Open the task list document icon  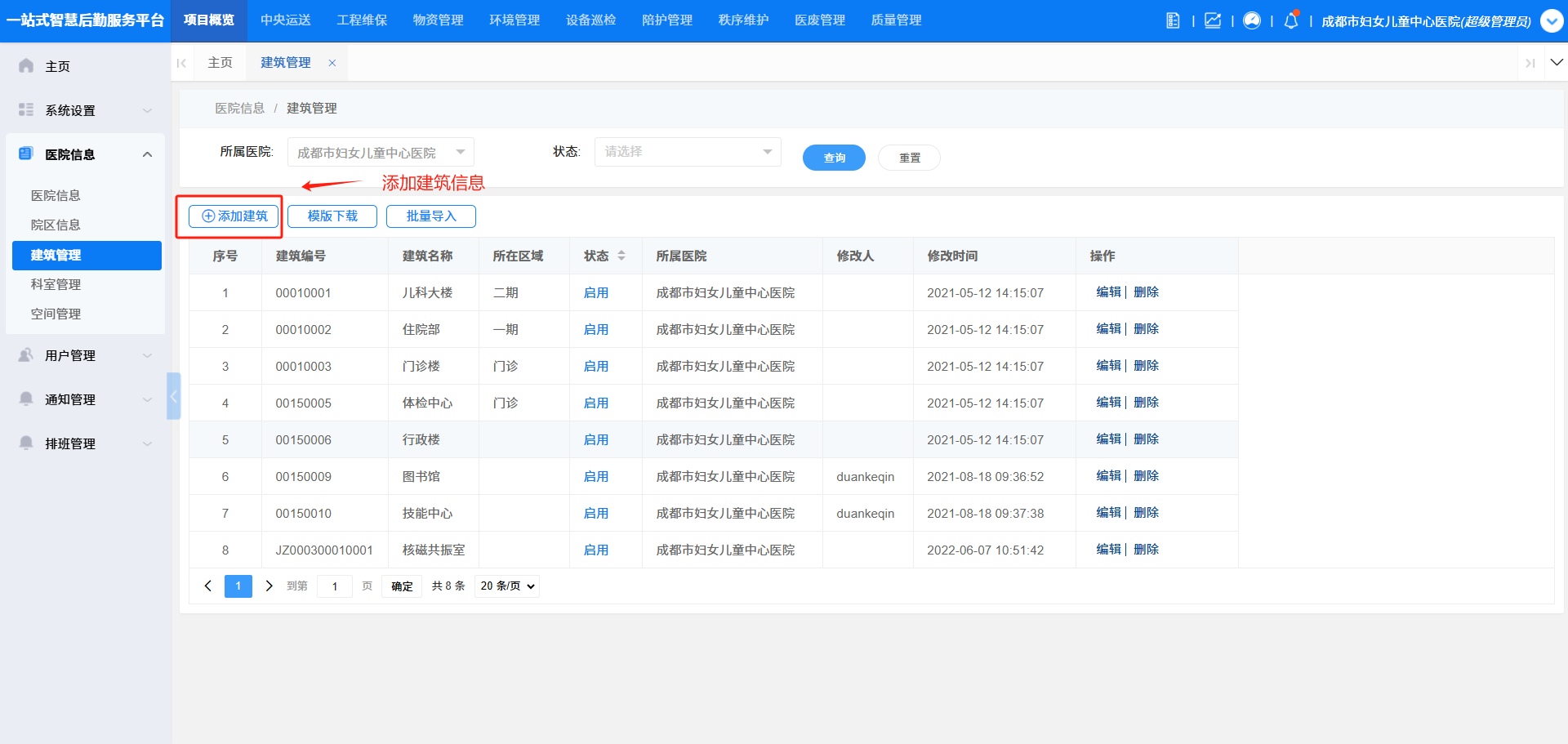click(1173, 20)
